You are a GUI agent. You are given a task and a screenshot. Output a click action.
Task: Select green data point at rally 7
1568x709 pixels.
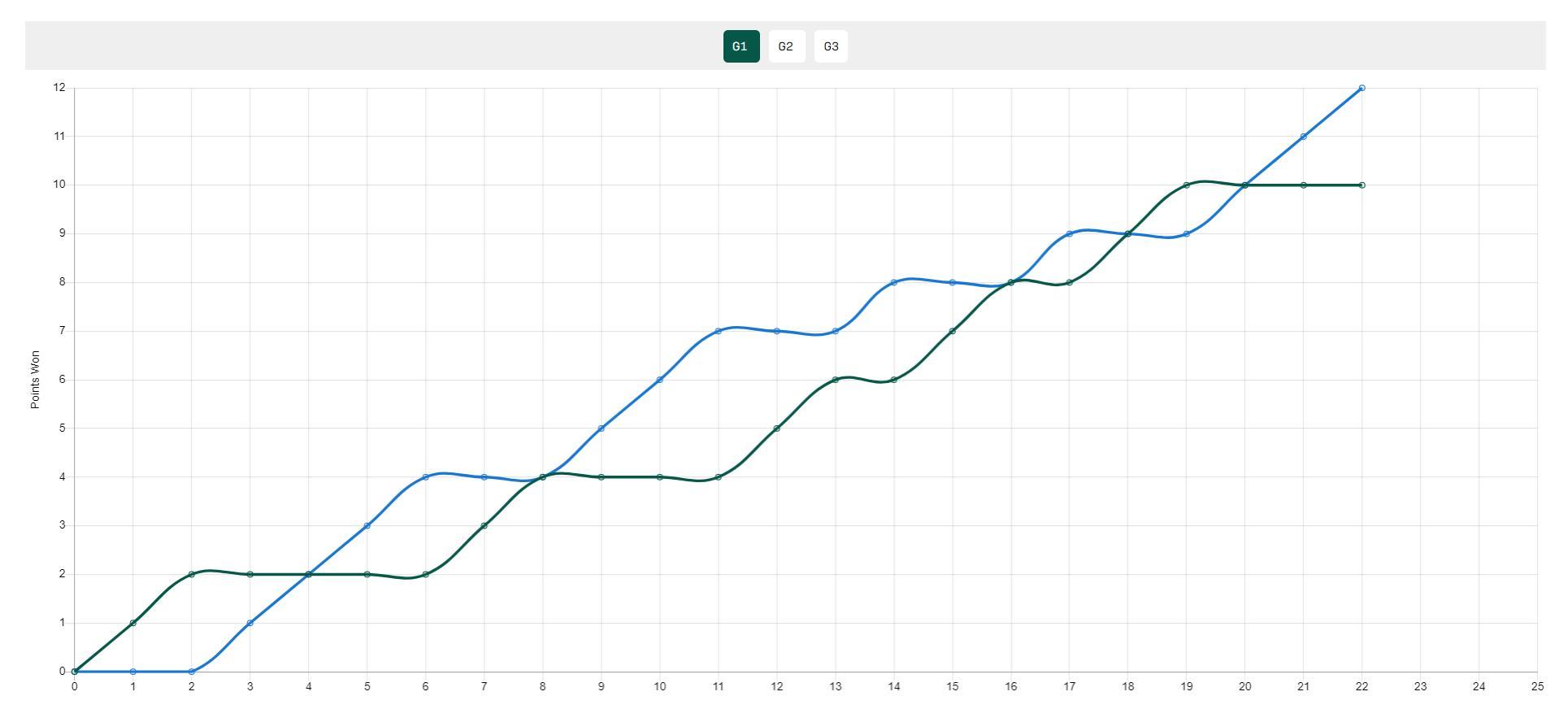[484, 526]
